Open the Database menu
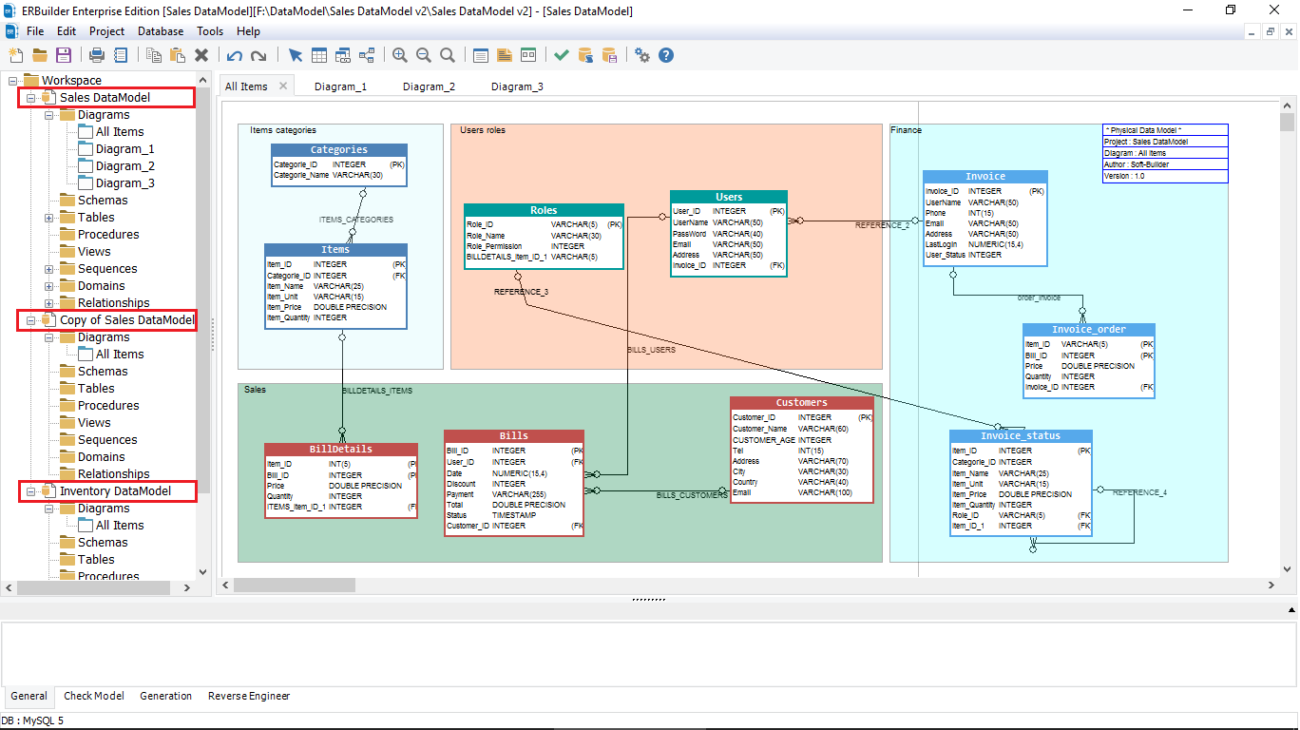Screen dimensions: 1300x730 click(x=160, y=31)
